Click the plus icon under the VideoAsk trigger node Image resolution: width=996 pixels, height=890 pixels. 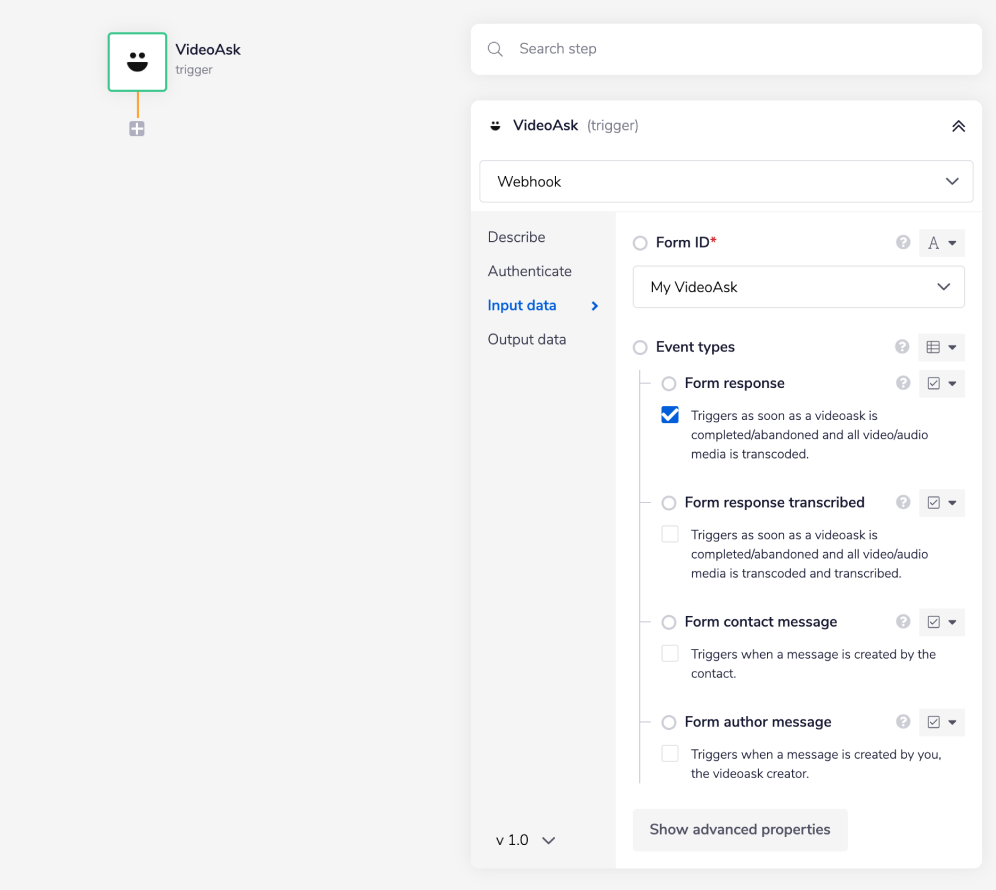click(x=137, y=128)
